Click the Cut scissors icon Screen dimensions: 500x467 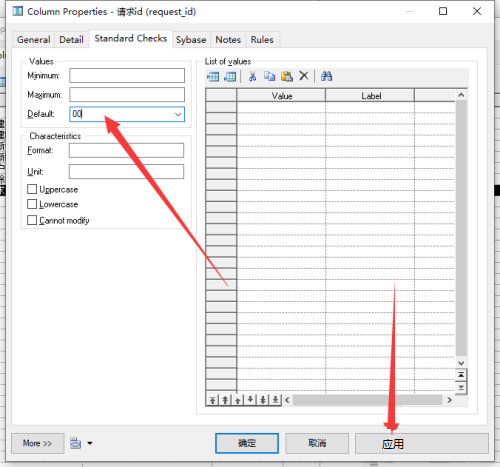coord(253,77)
